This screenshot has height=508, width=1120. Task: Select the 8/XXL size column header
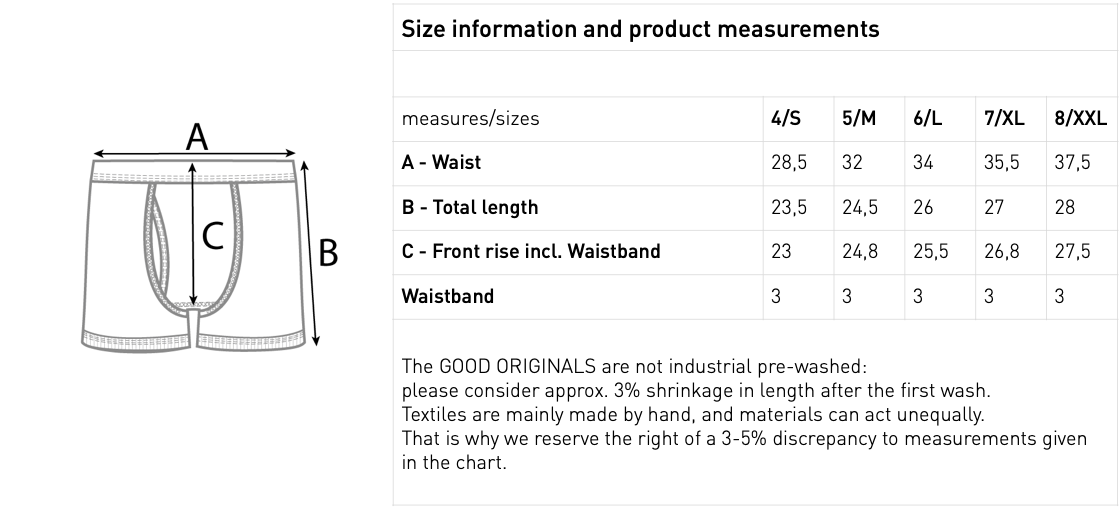click(x=1080, y=118)
